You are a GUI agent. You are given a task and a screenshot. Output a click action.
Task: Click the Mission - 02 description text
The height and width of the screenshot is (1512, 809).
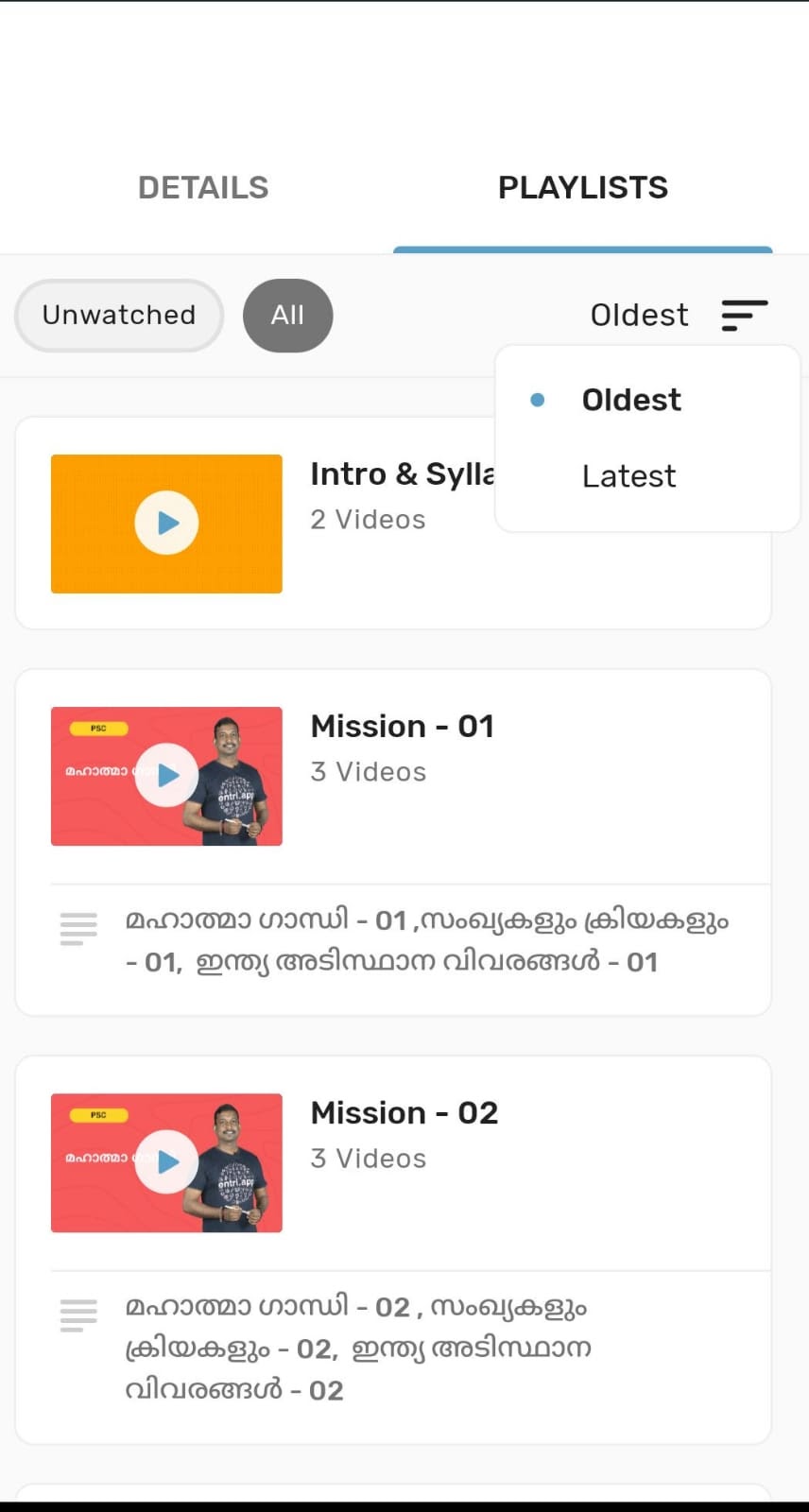(357, 1348)
